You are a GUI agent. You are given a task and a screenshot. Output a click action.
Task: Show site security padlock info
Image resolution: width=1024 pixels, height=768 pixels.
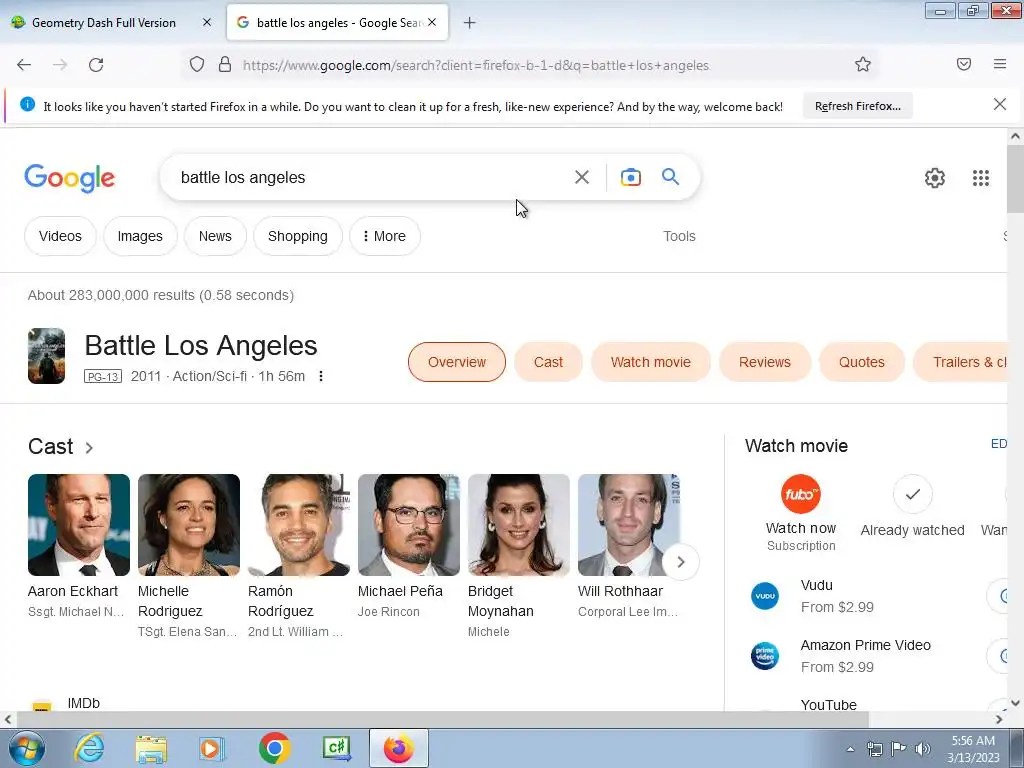point(225,65)
